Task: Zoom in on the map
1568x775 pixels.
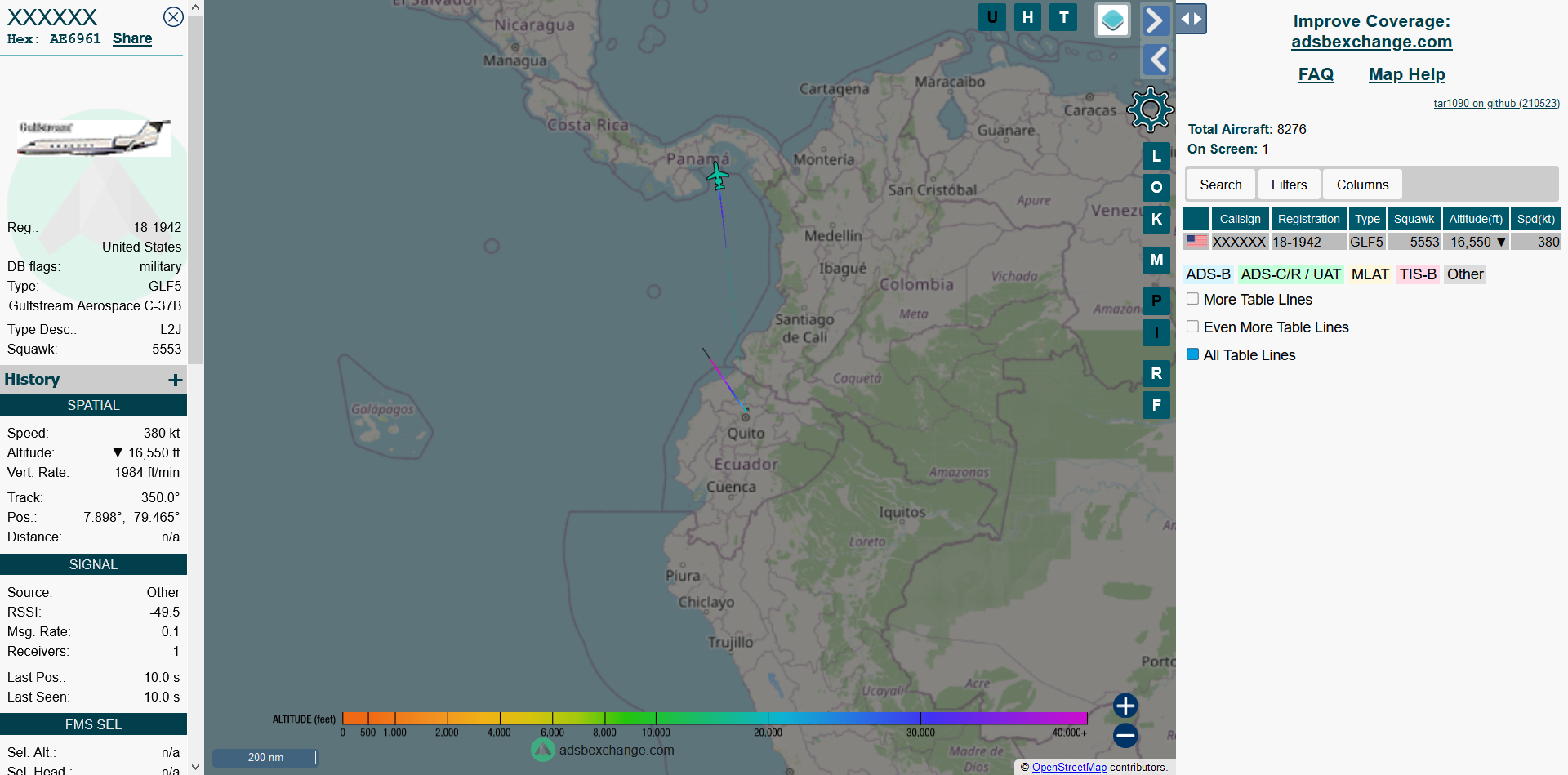Action: coord(1125,706)
